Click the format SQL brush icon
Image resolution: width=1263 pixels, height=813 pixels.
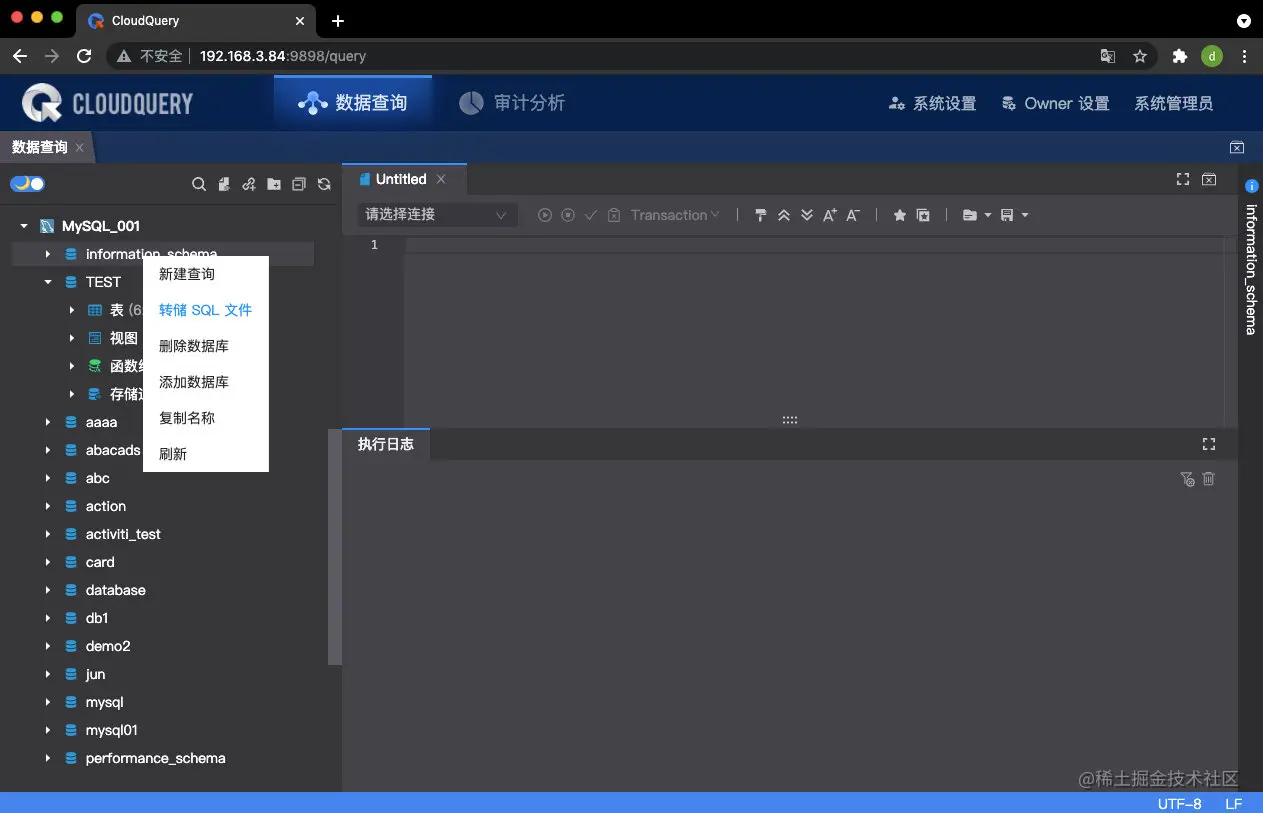(761, 215)
